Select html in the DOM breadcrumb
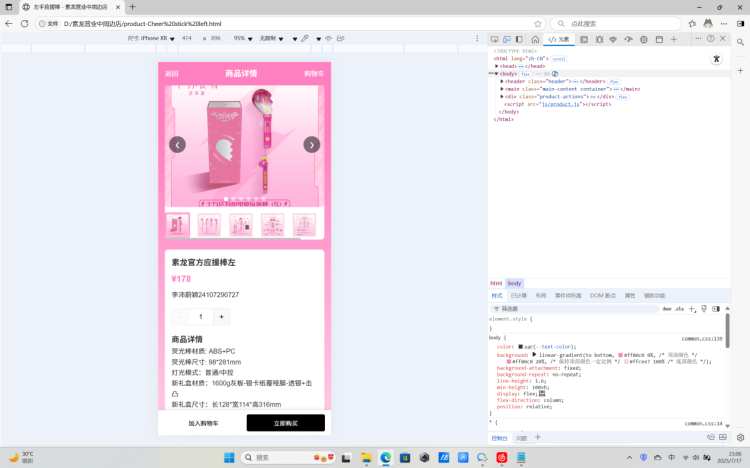The image size is (750, 468). [x=496, y=283]
